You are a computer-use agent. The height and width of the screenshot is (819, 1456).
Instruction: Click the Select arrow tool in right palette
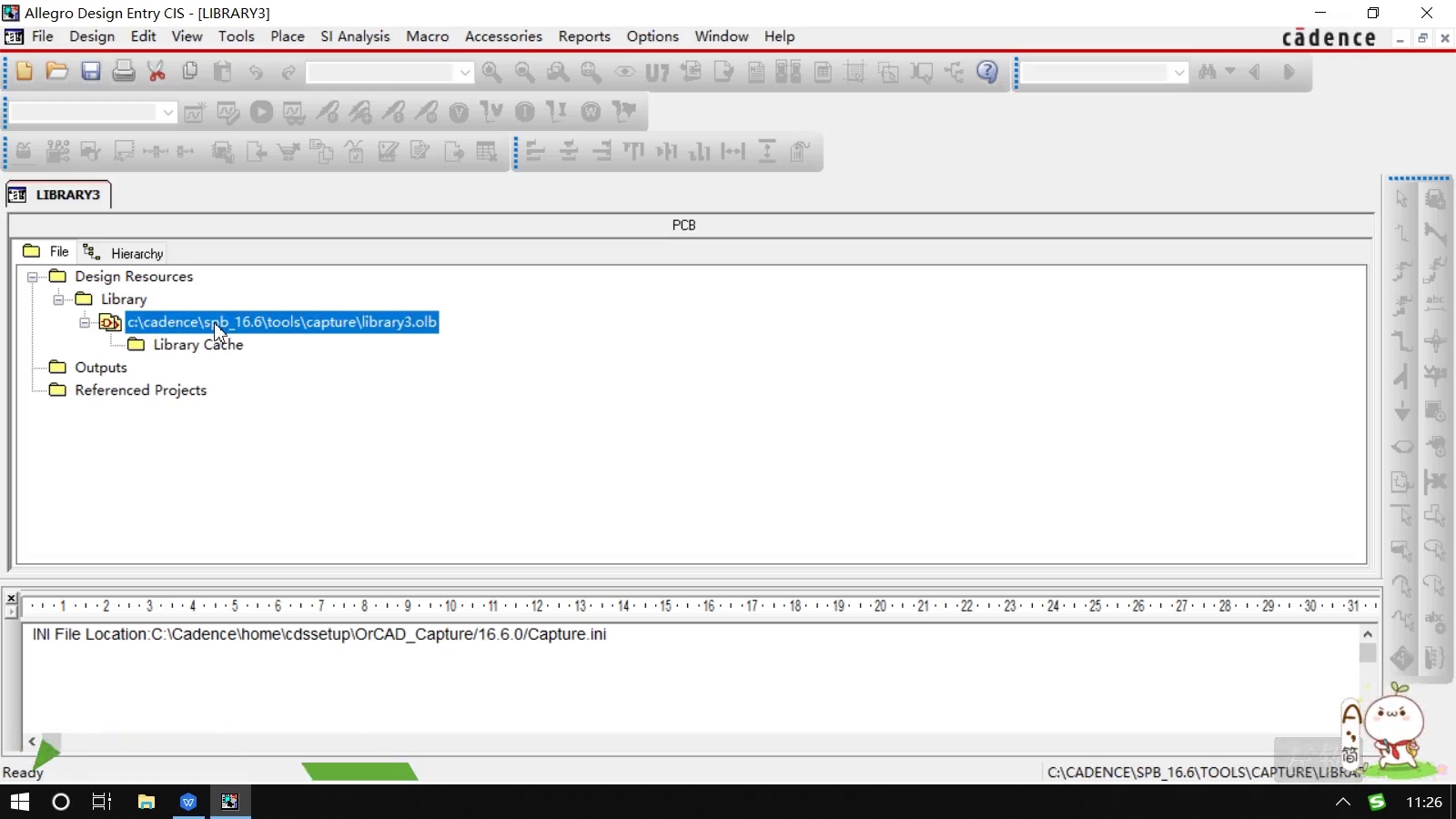click(x=1402, y=199)
